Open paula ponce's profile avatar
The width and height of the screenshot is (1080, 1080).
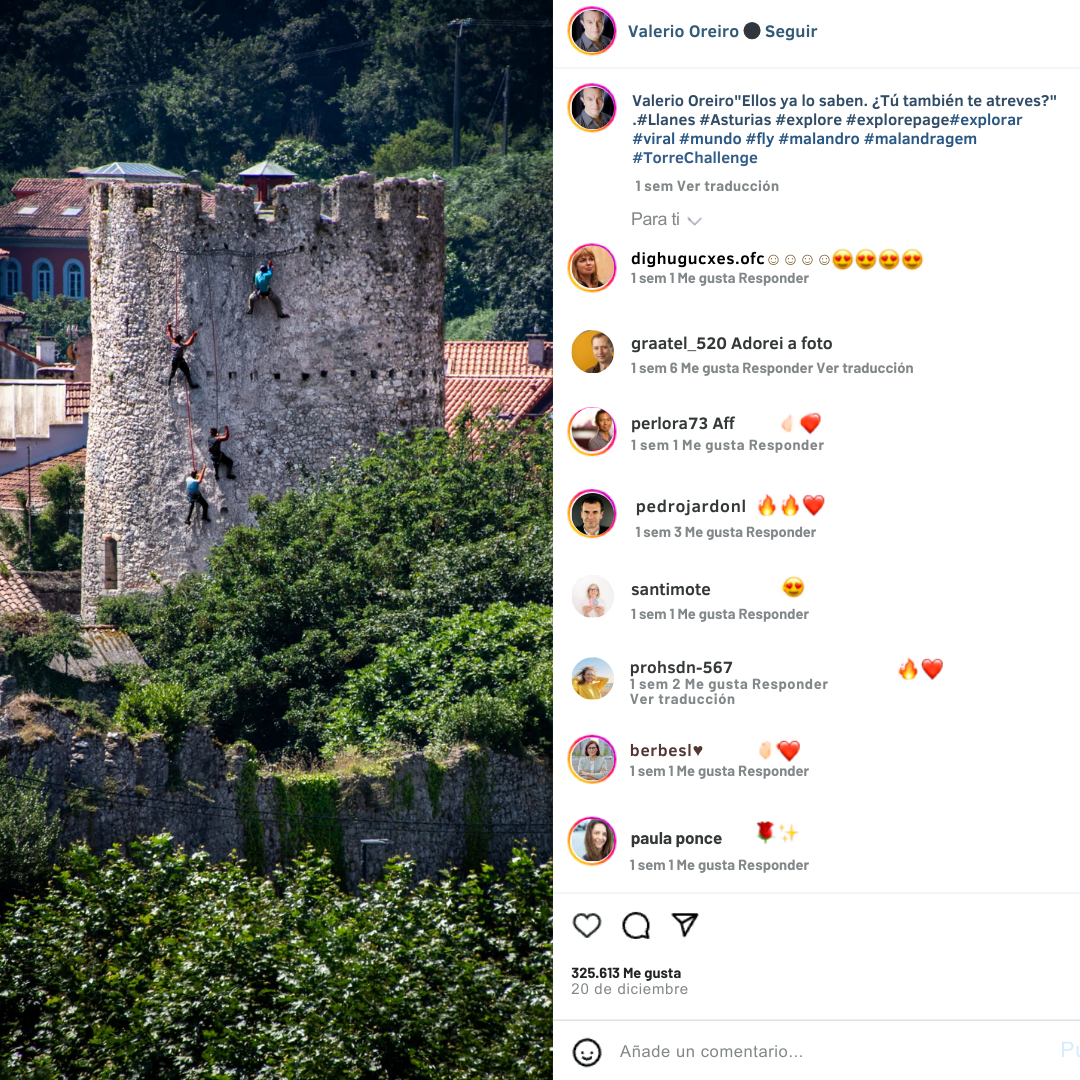pos(592,840)
